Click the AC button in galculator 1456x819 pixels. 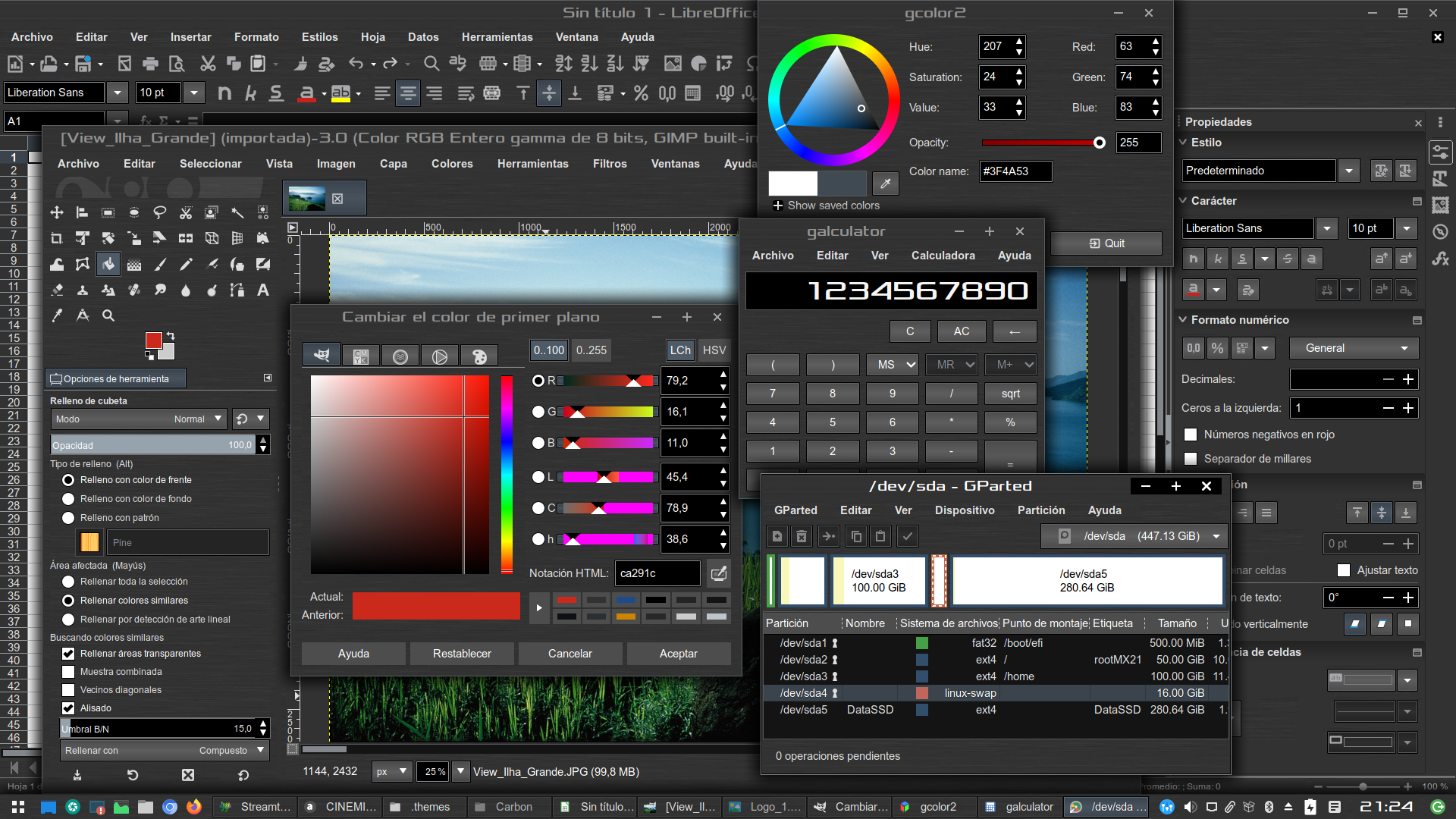pyautogui.click(x=962, y=331)
